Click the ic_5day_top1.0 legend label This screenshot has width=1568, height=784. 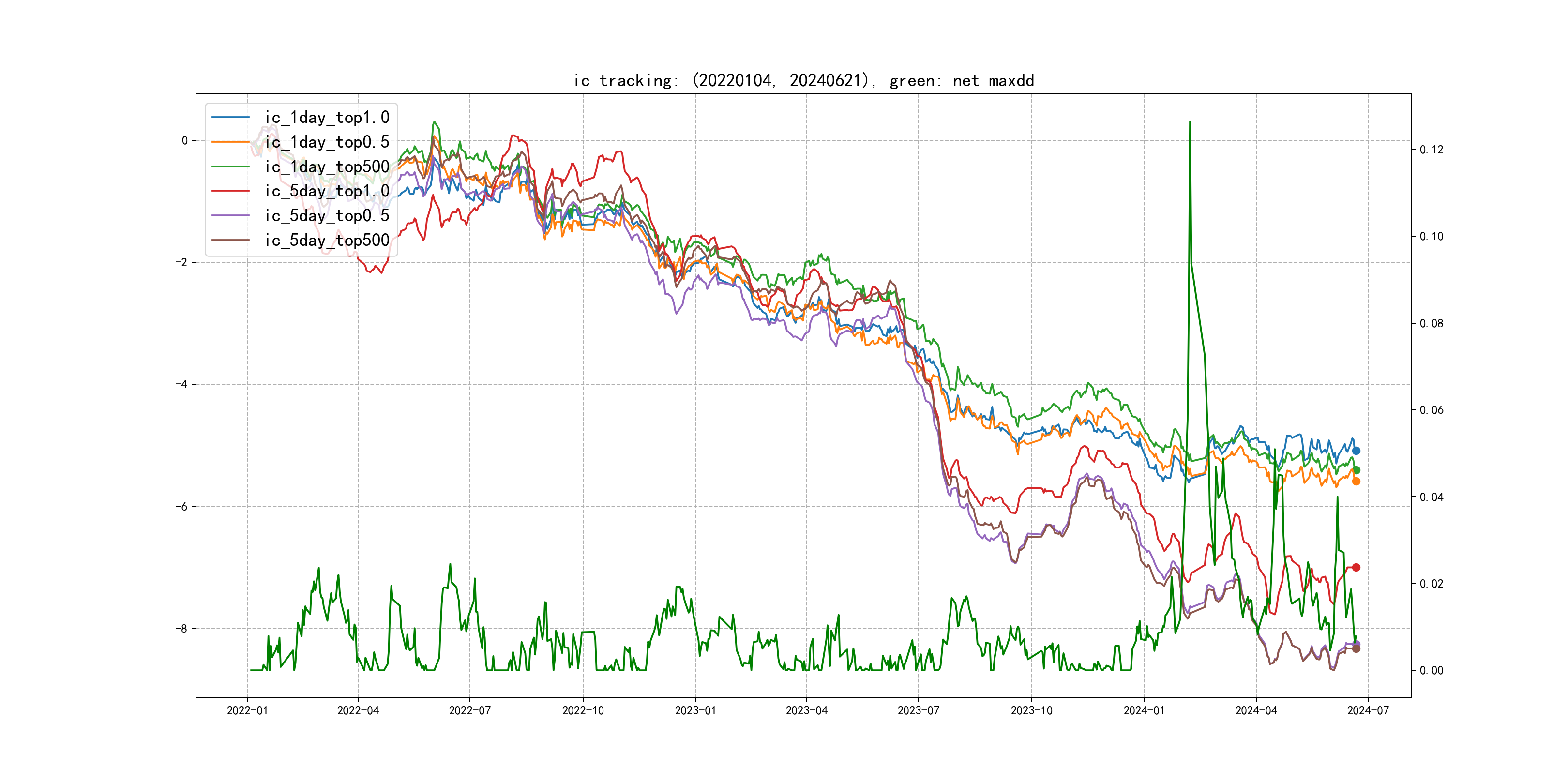click(x=327, y=191)
